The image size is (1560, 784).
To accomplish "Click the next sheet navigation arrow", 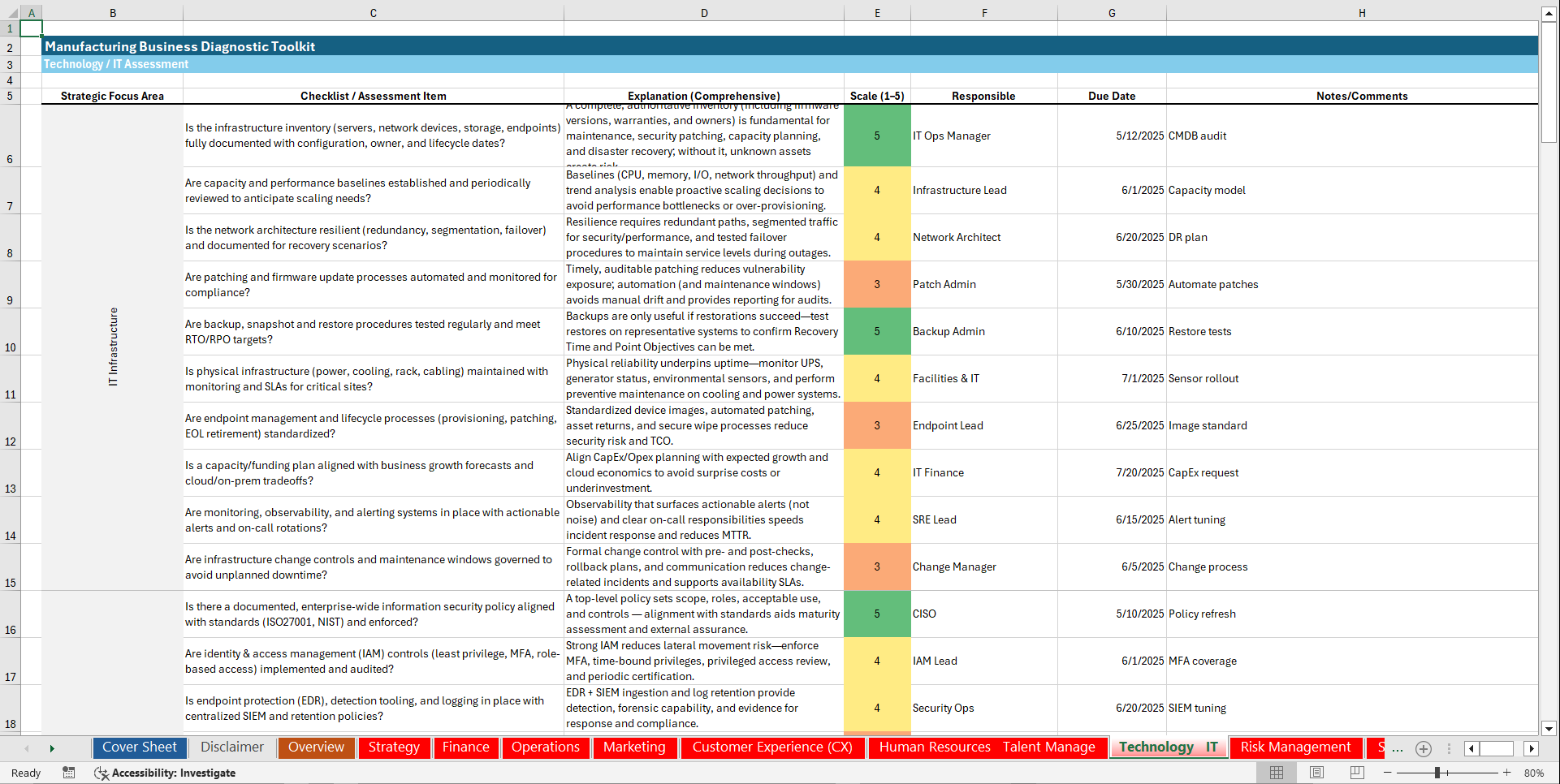I will pyautogui.click(x=53, y=748).
